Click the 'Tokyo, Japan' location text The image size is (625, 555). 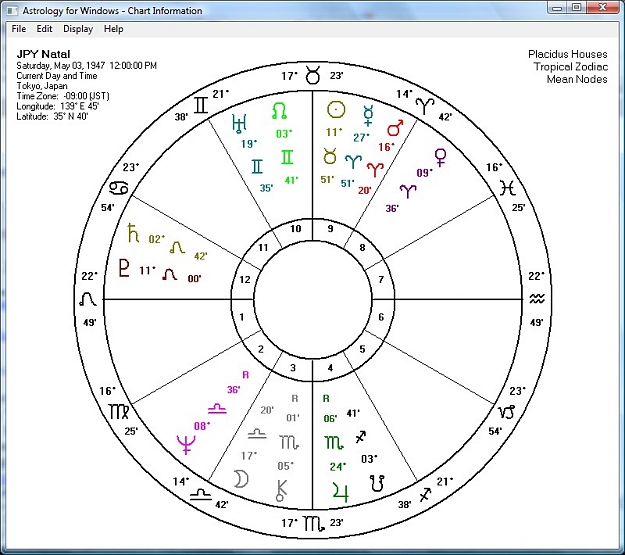click(42, 86)
